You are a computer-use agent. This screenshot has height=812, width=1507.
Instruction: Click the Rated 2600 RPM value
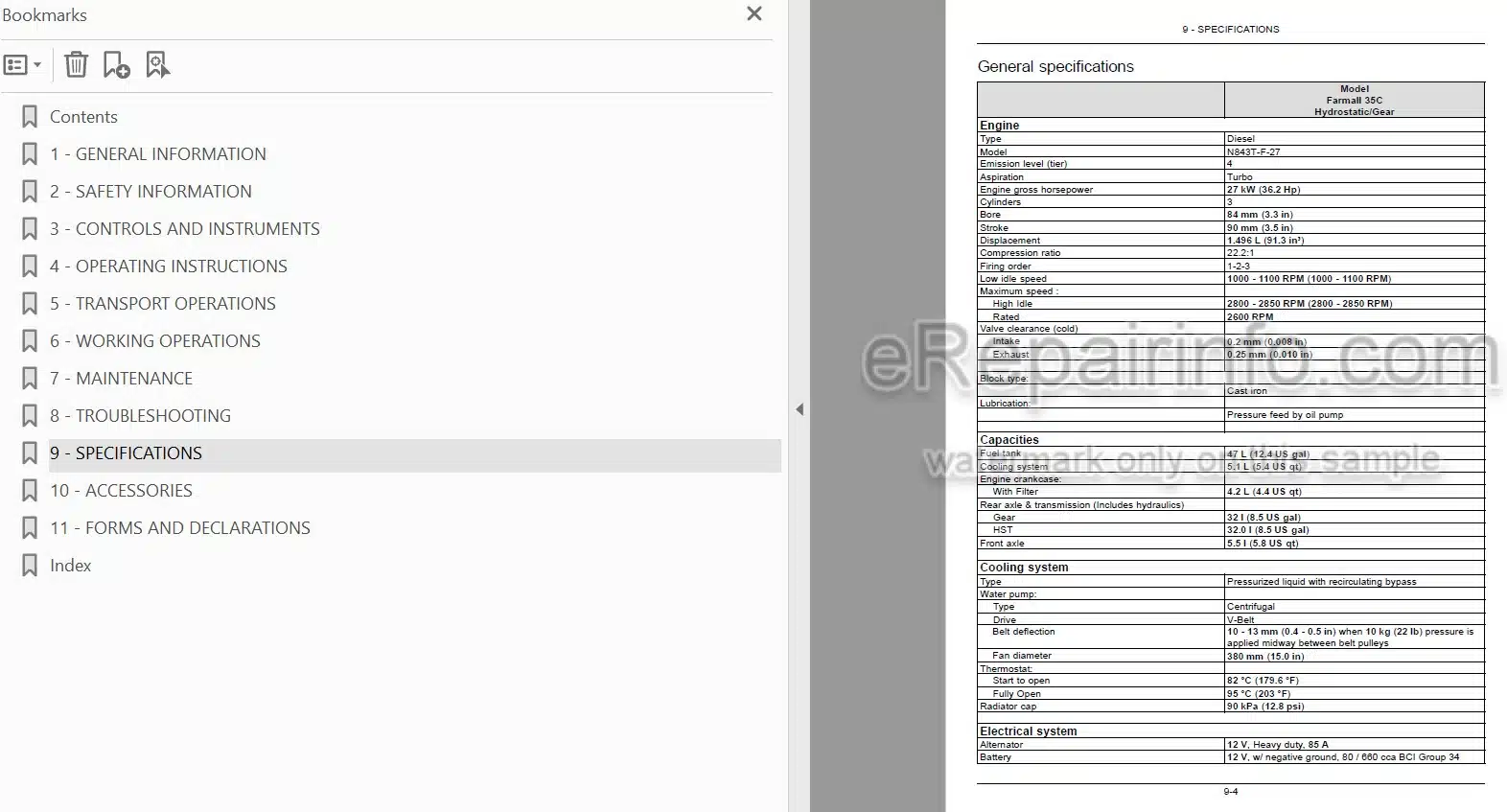click(1250, 316)
